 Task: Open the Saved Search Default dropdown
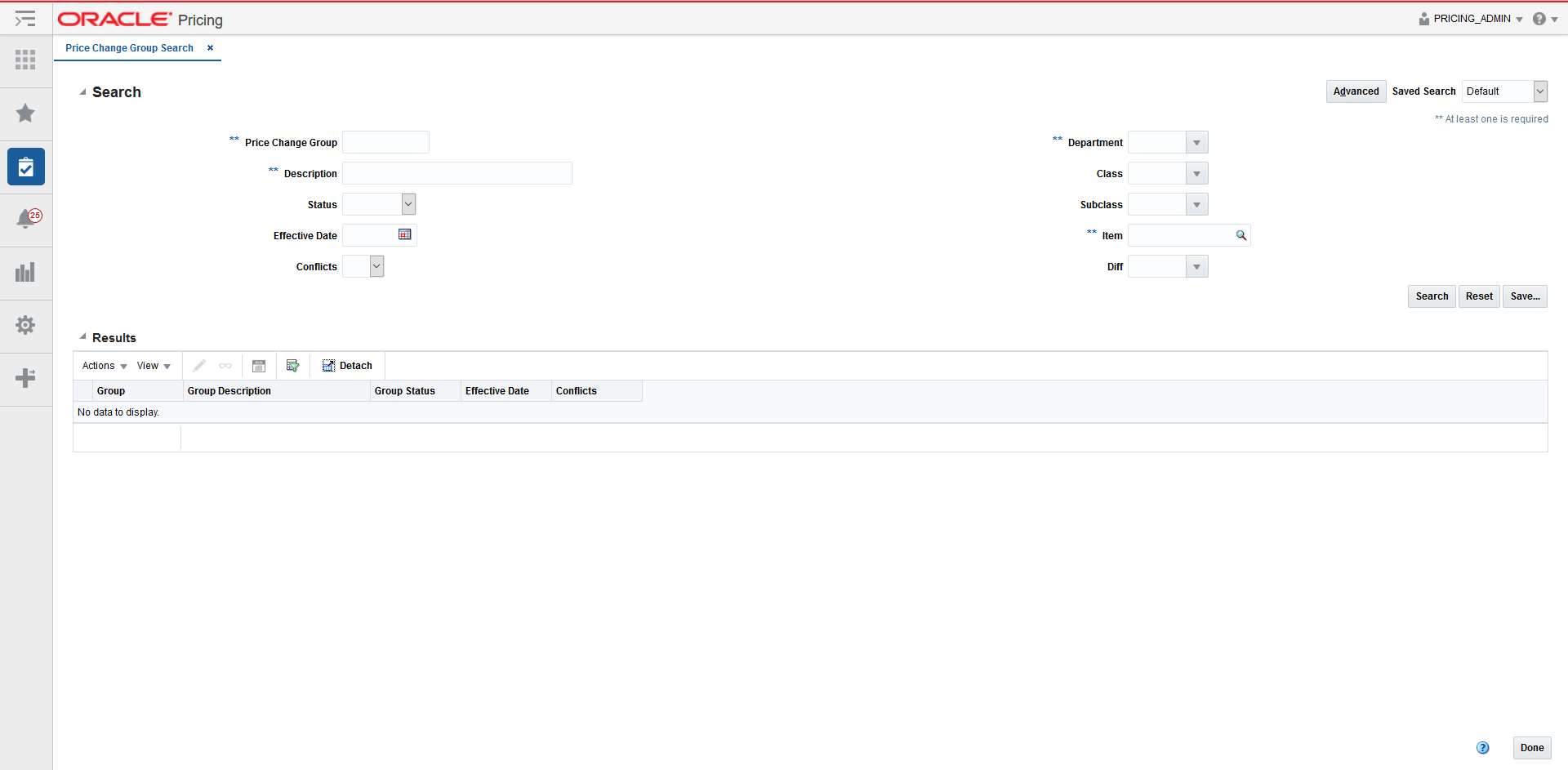coord(1540,91)
